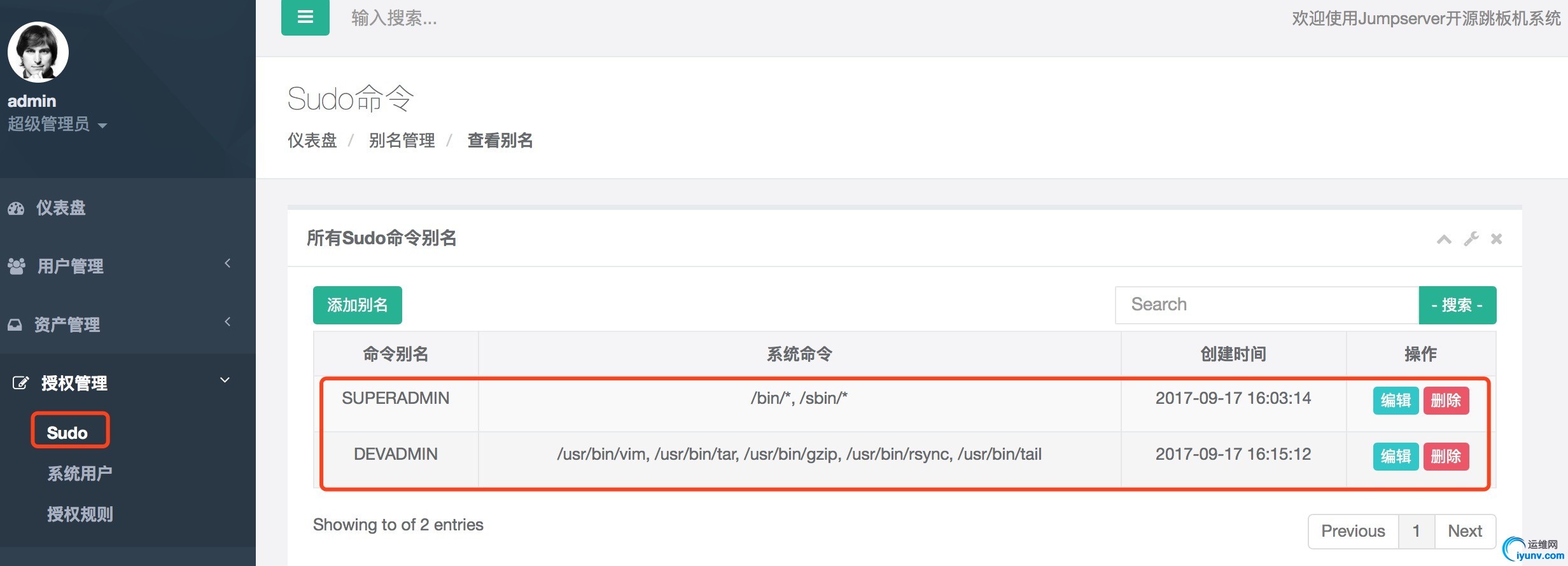Expand the 资产管理 chevron arrow
Screen dimensions: 1568x566
227,322
